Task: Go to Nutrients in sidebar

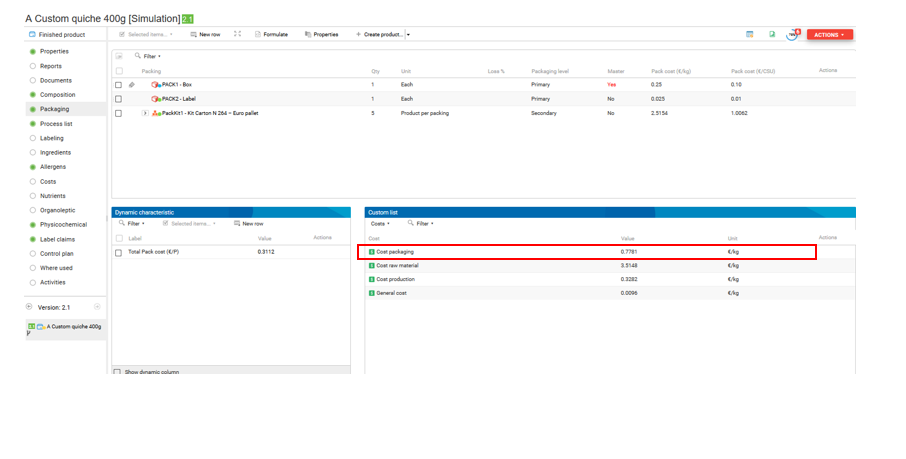Action: pos(53,196)
